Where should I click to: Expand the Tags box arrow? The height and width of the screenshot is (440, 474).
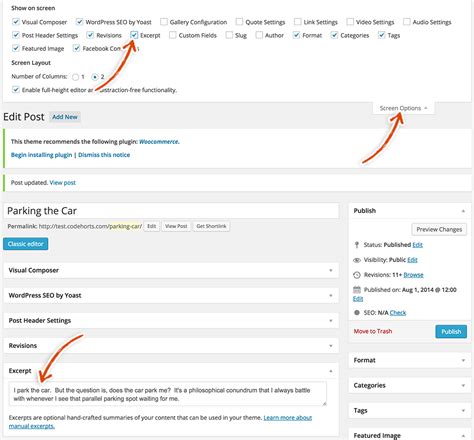pos(463,411)
